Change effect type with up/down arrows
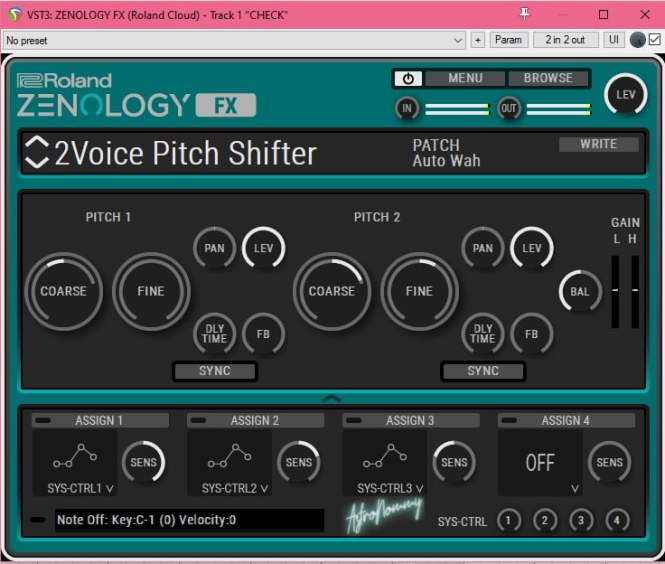This screenshot has width=665, height=564. click(36, 152)
